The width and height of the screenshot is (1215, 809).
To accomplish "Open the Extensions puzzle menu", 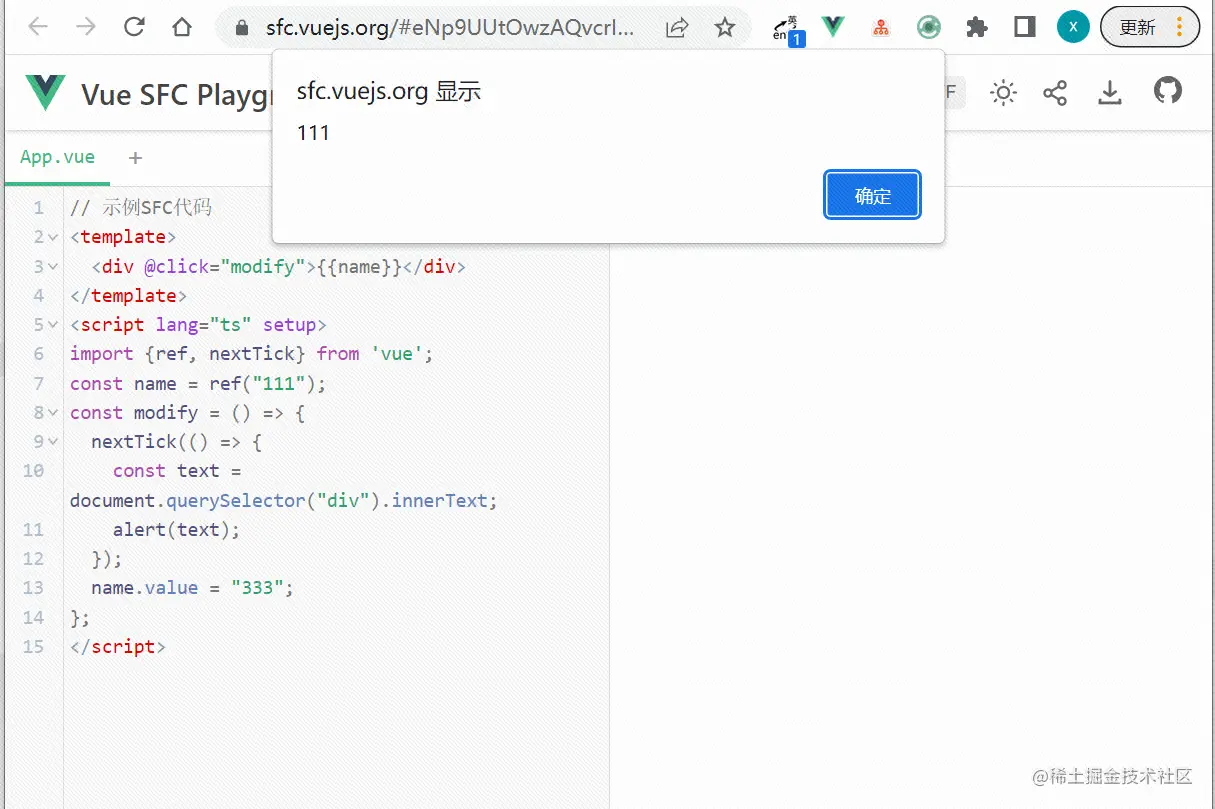I will [977, 27].
